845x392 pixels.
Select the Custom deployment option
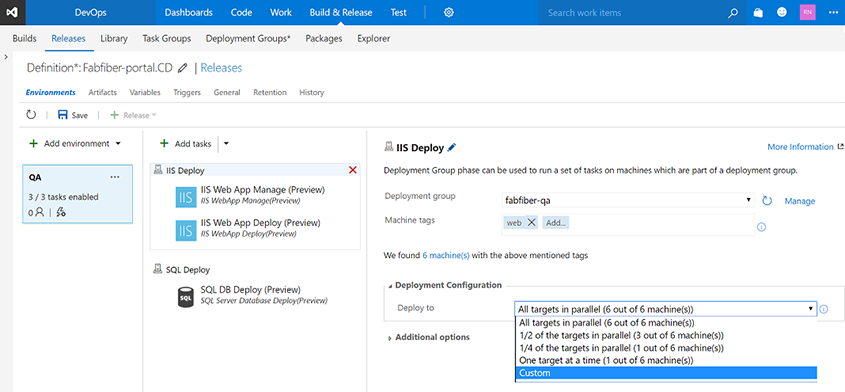[x=666, y=373]
